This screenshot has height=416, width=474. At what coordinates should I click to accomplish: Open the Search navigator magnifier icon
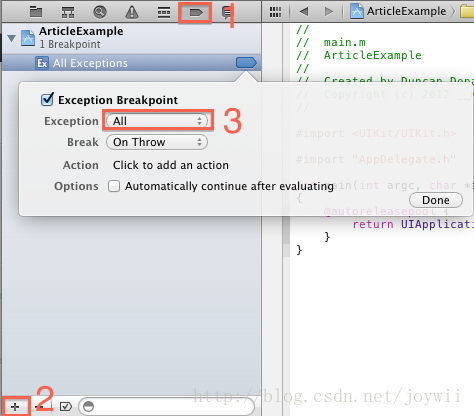point(100,12)
